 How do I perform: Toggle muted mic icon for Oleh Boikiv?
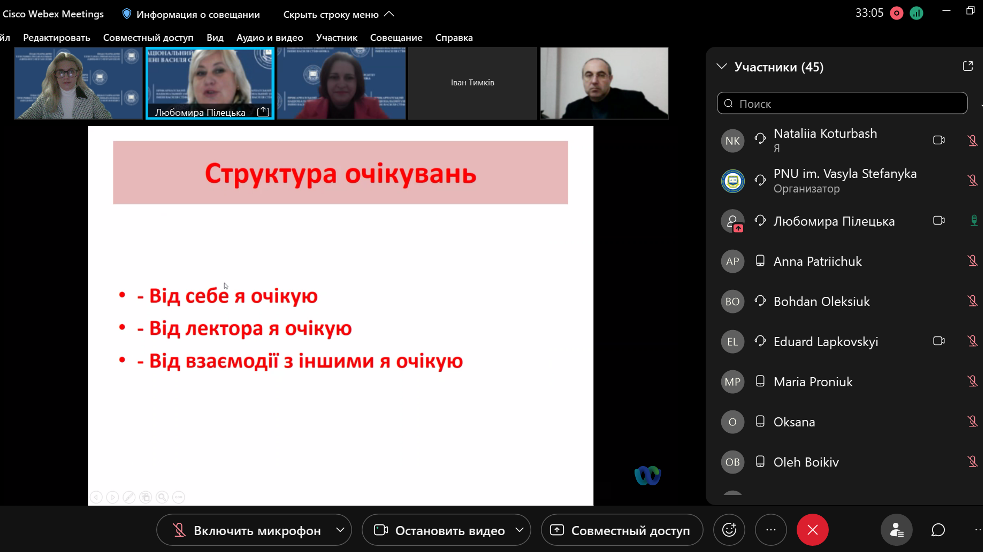pyautogui.click(x=972, y=462)
